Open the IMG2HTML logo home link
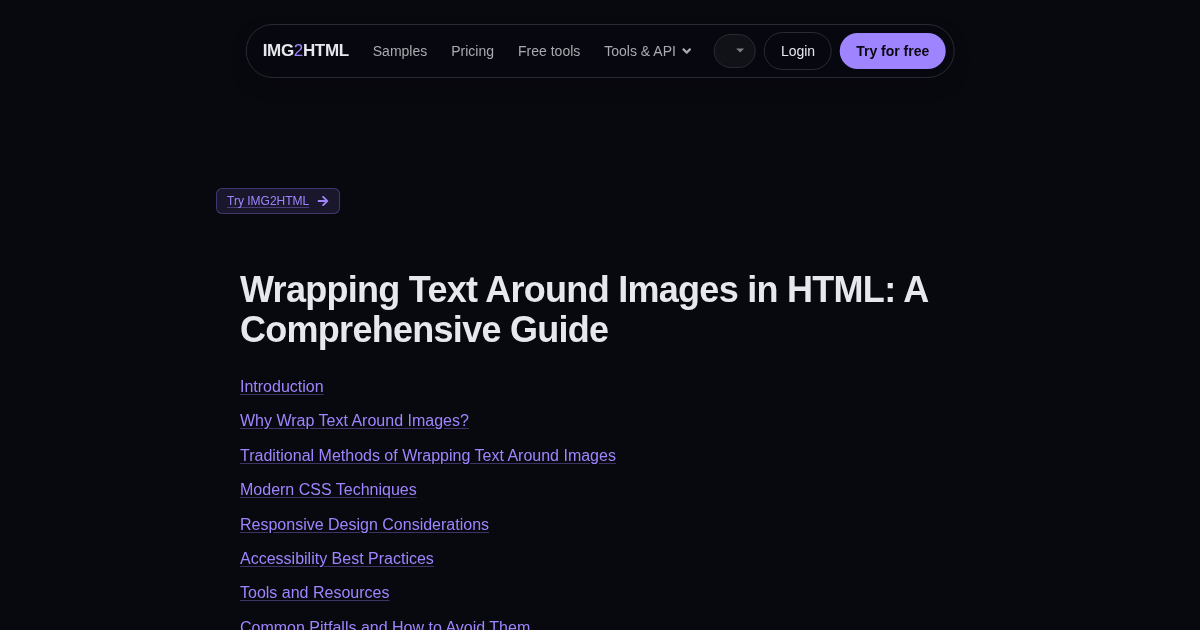This screenshot has height=630, width=1200. 305,51
